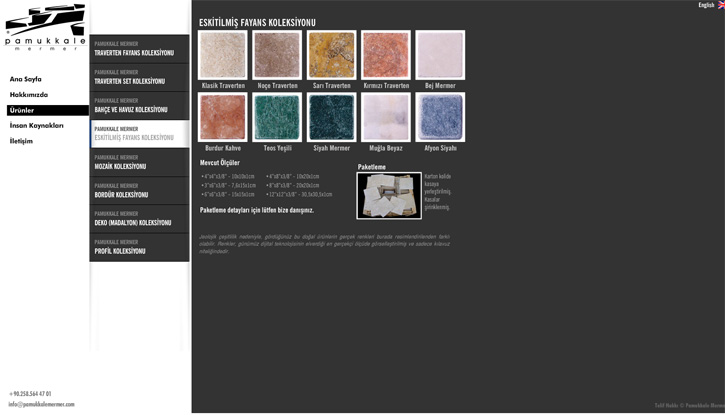Select Bahçe ve Havuz Koleksiyonu
Image resolution: width=725 pixels, height=415 pixels.
pyautogui.click(x=139, y=106)
